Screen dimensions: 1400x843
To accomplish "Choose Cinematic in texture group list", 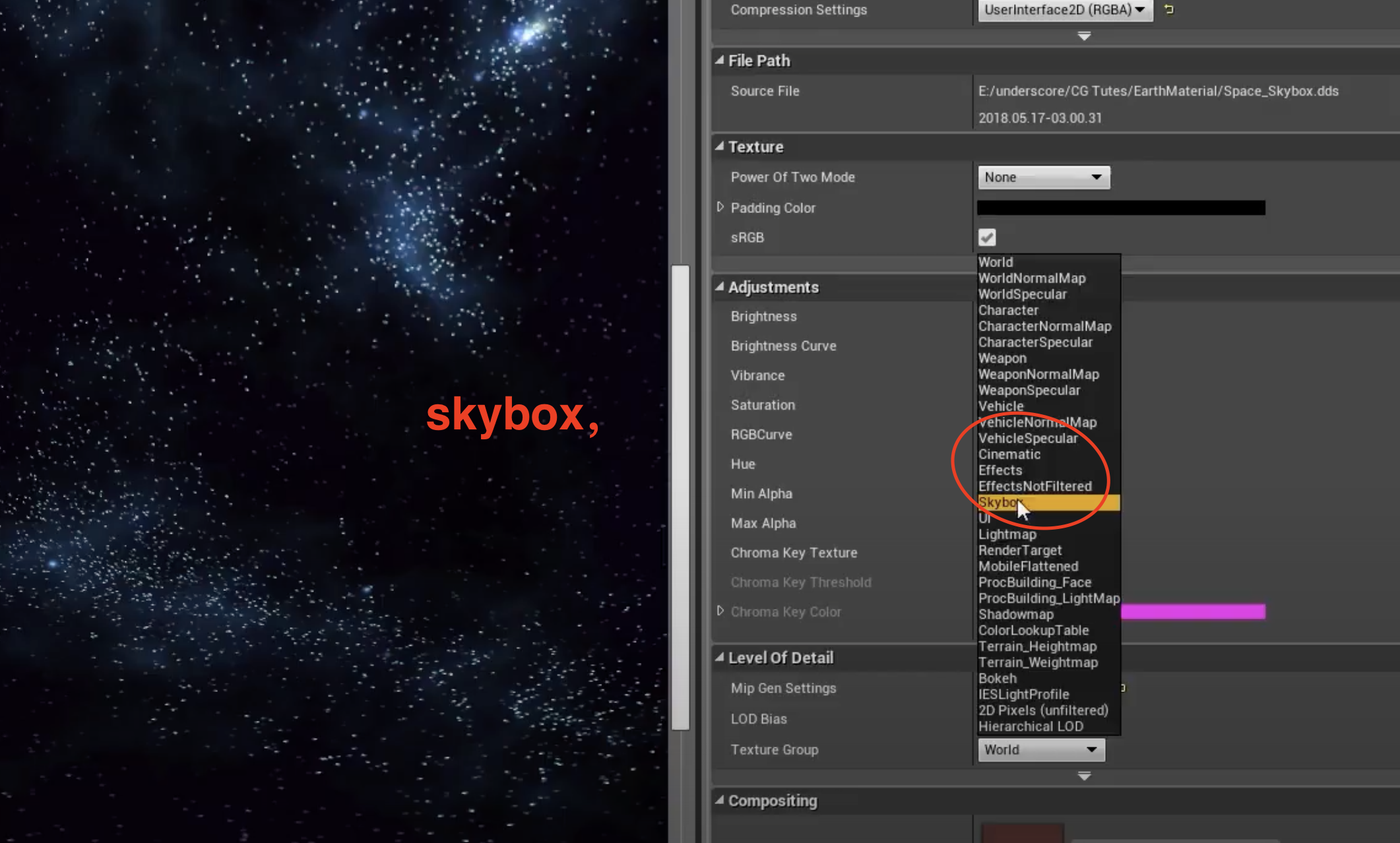I will pyautogui.click(x=1009, y=454).
